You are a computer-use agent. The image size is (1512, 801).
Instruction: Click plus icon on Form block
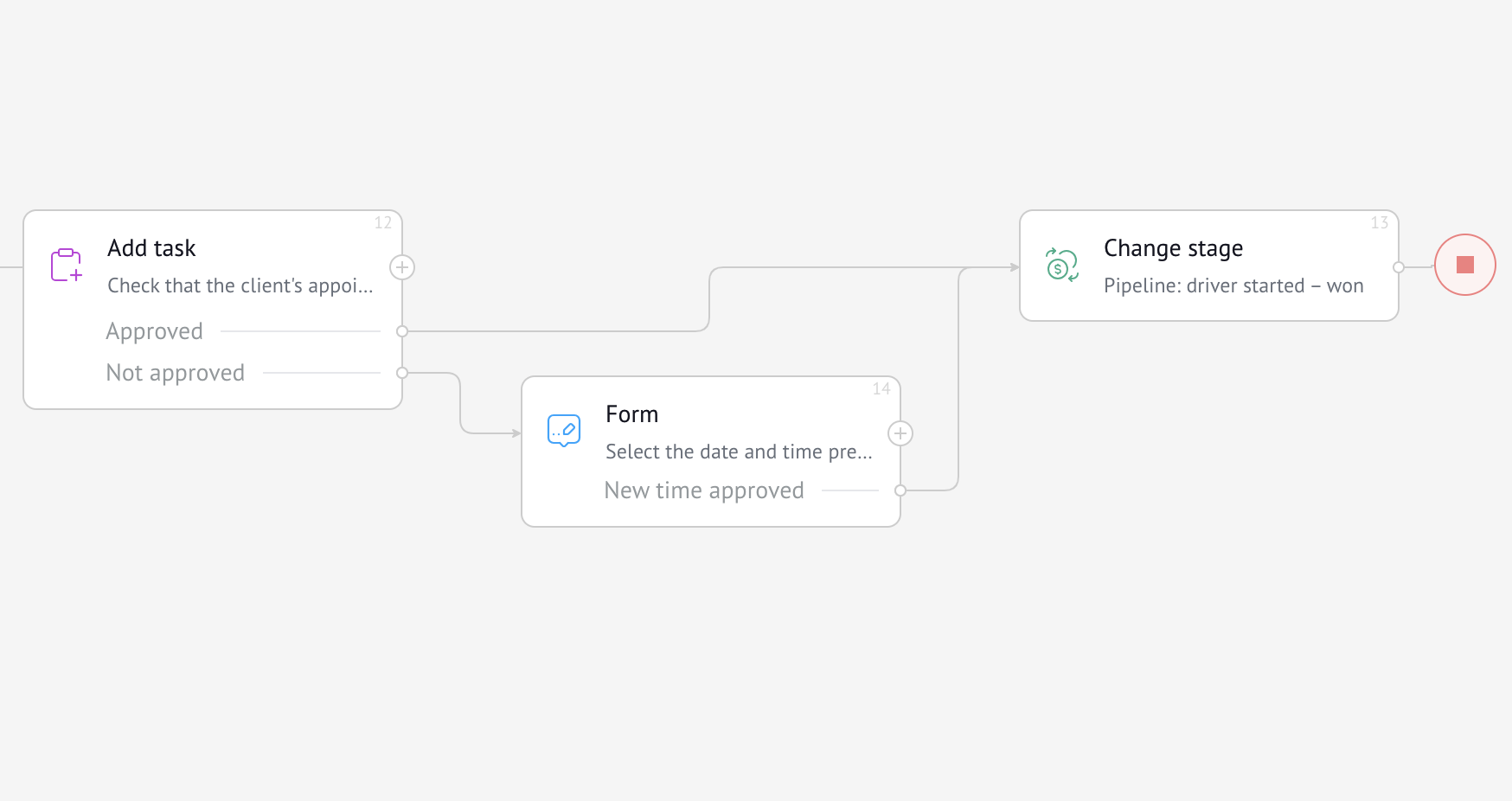click(900, 433)
